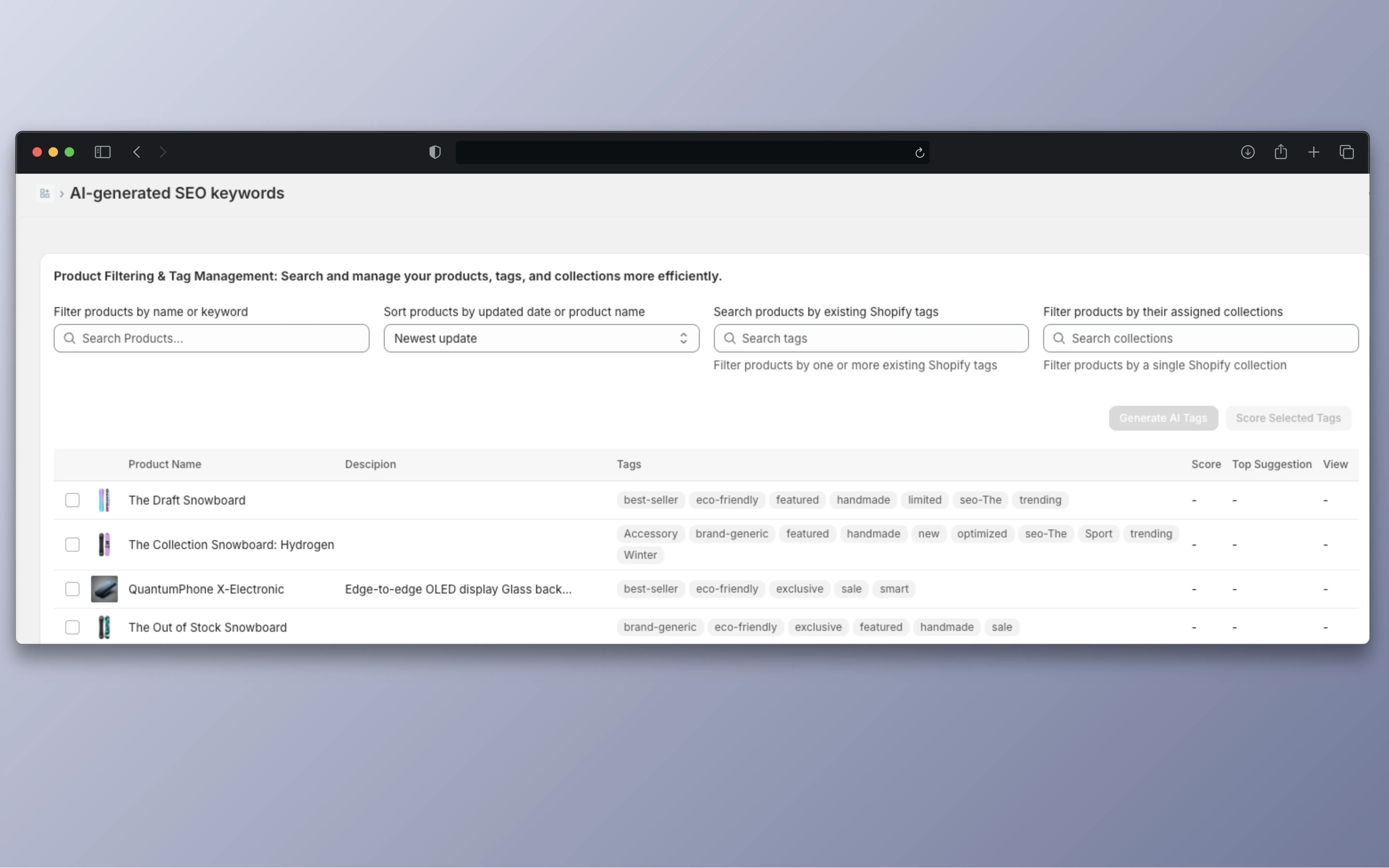Check the checkbox for The Draft Snowboard
This screenshot has width=1389, height=868.
(72, 500)
